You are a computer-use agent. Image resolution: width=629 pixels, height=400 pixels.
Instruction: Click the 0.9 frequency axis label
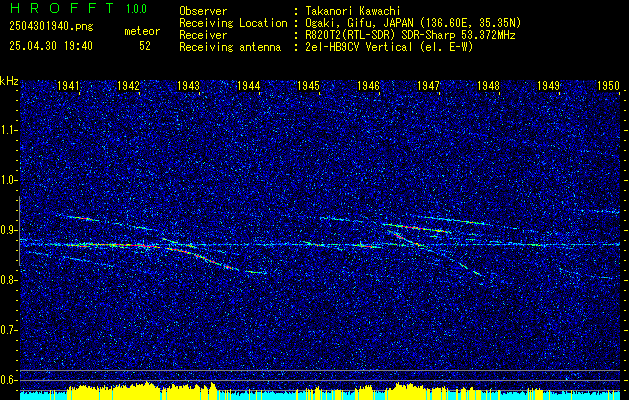pos(9,230)
